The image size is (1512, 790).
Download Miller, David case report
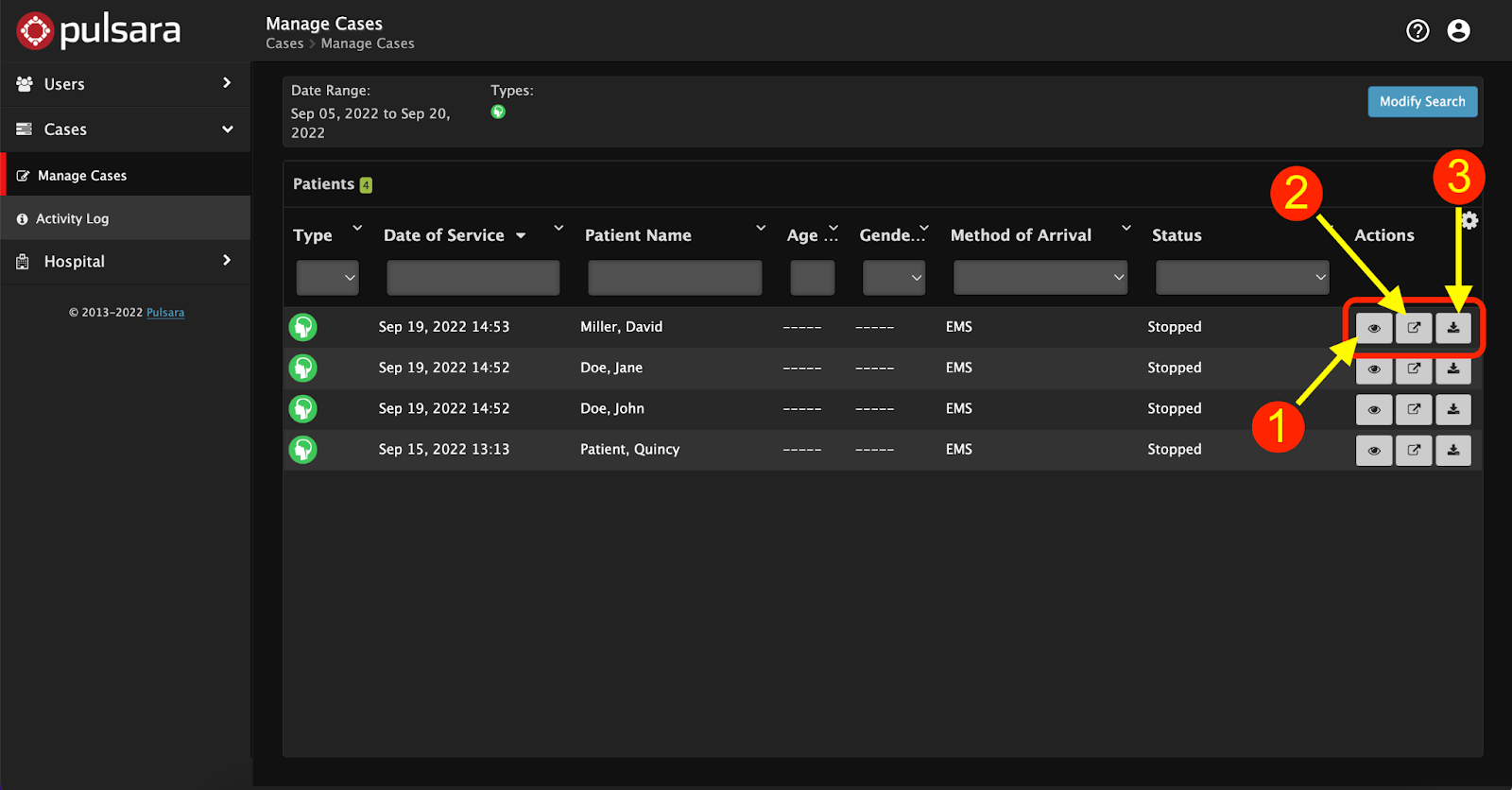[1453, 328]
